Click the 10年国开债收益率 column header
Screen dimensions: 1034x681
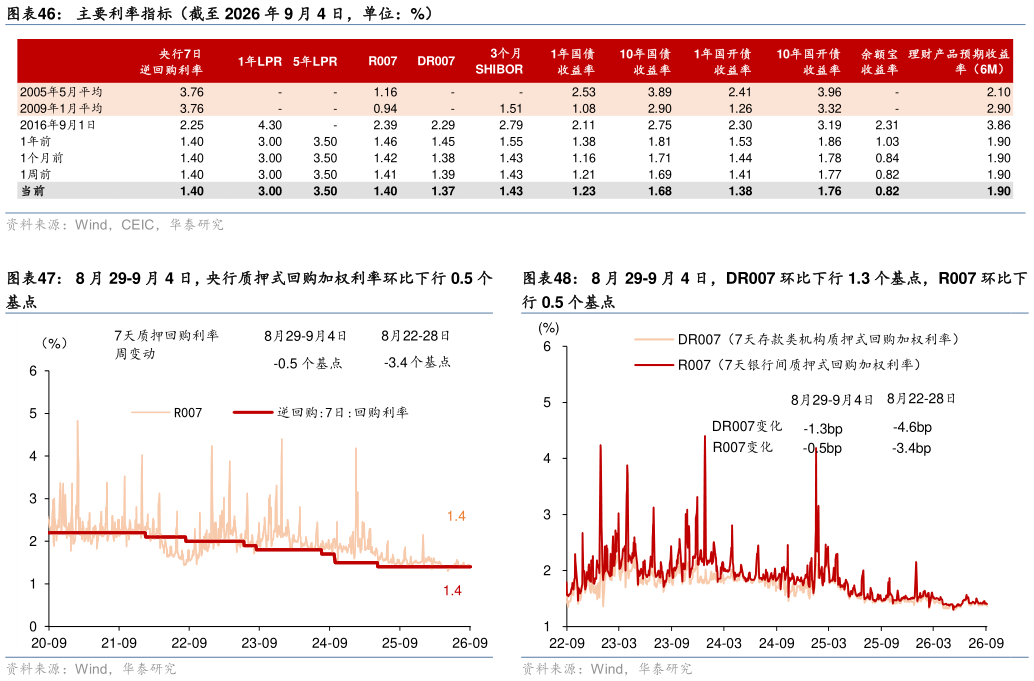pyautogui.click(x=808, y=61)
